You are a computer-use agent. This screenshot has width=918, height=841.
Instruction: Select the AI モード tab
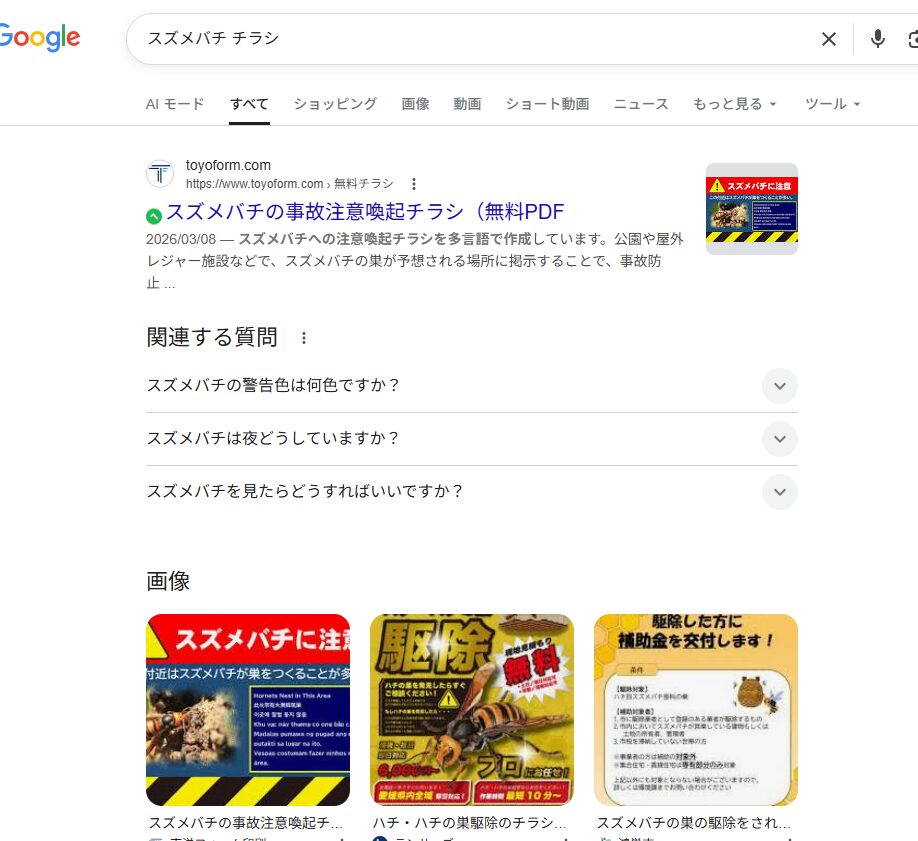click(174, 104)
